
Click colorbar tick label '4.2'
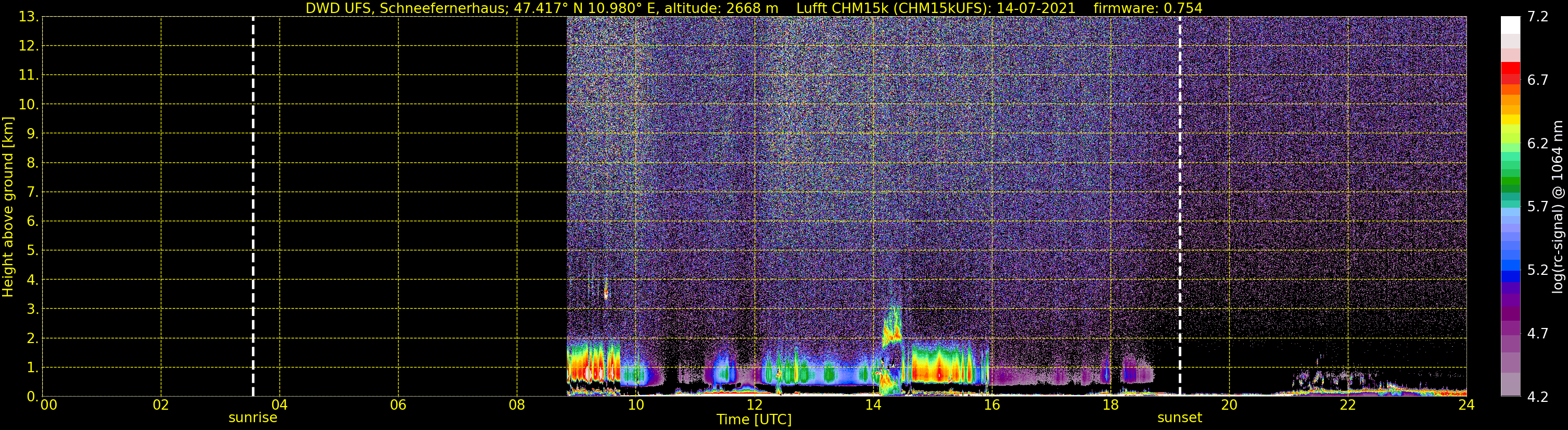tap(1538, 397)
